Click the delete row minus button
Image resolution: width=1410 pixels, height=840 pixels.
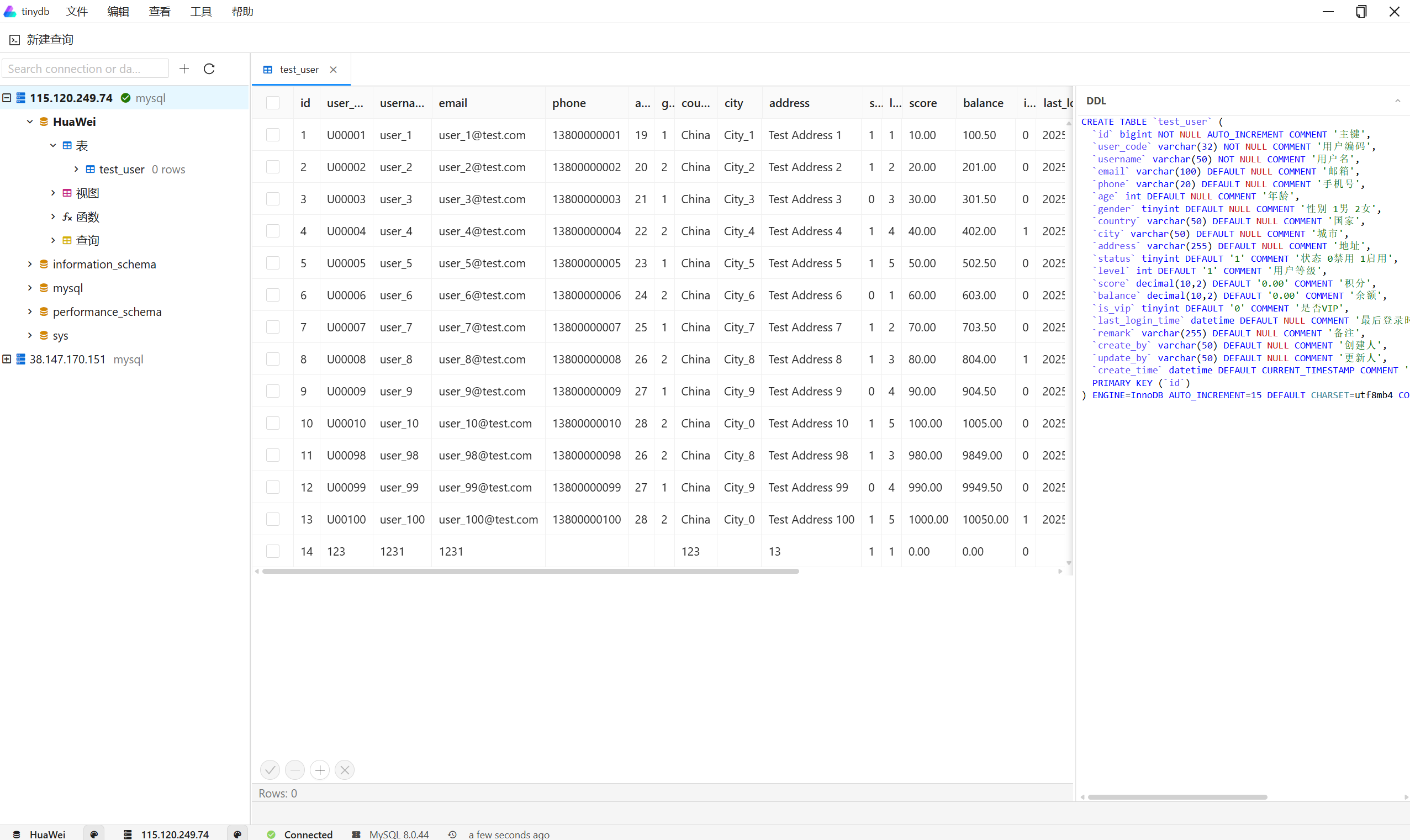(295, 770)
